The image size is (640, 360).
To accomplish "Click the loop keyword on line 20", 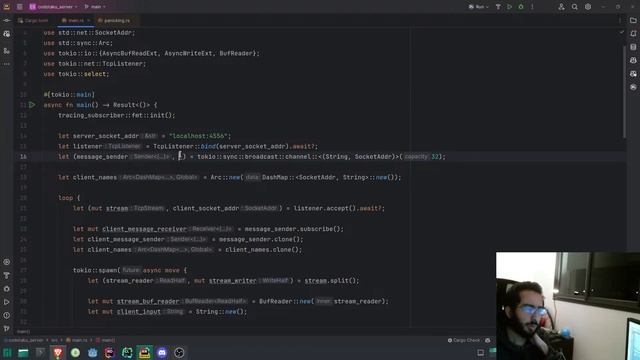I will click(65, 198).
